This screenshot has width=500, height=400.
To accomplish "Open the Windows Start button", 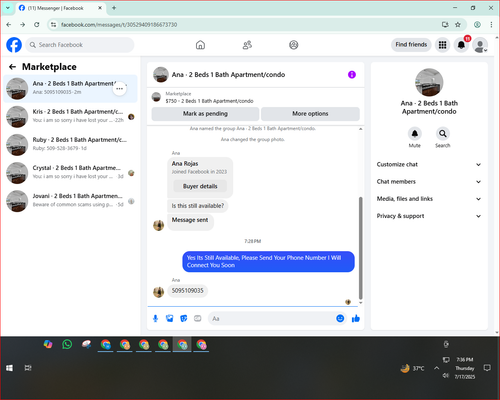I will point(9,368).
